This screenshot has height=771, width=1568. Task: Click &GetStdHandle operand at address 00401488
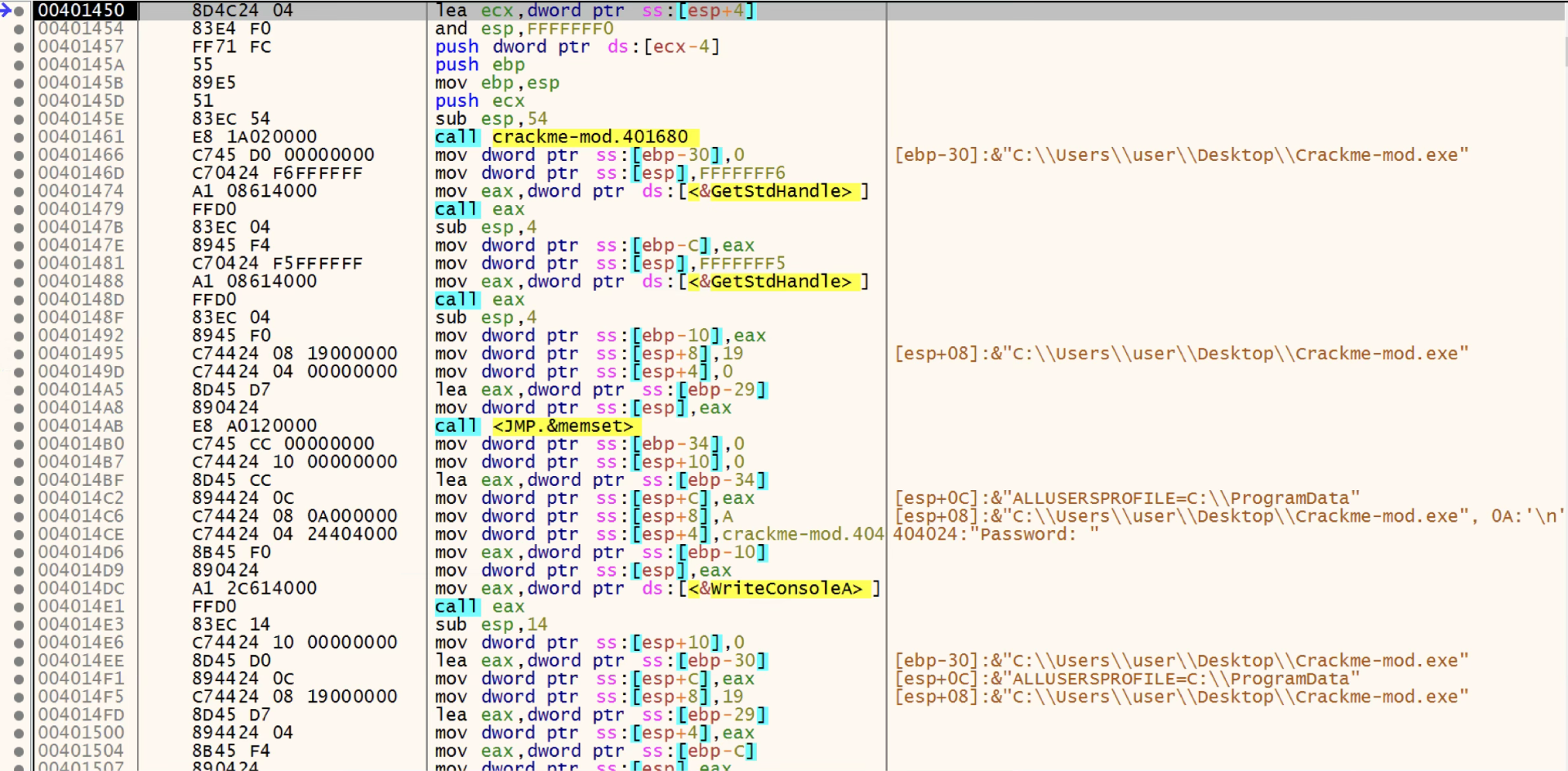coord(773,282)
